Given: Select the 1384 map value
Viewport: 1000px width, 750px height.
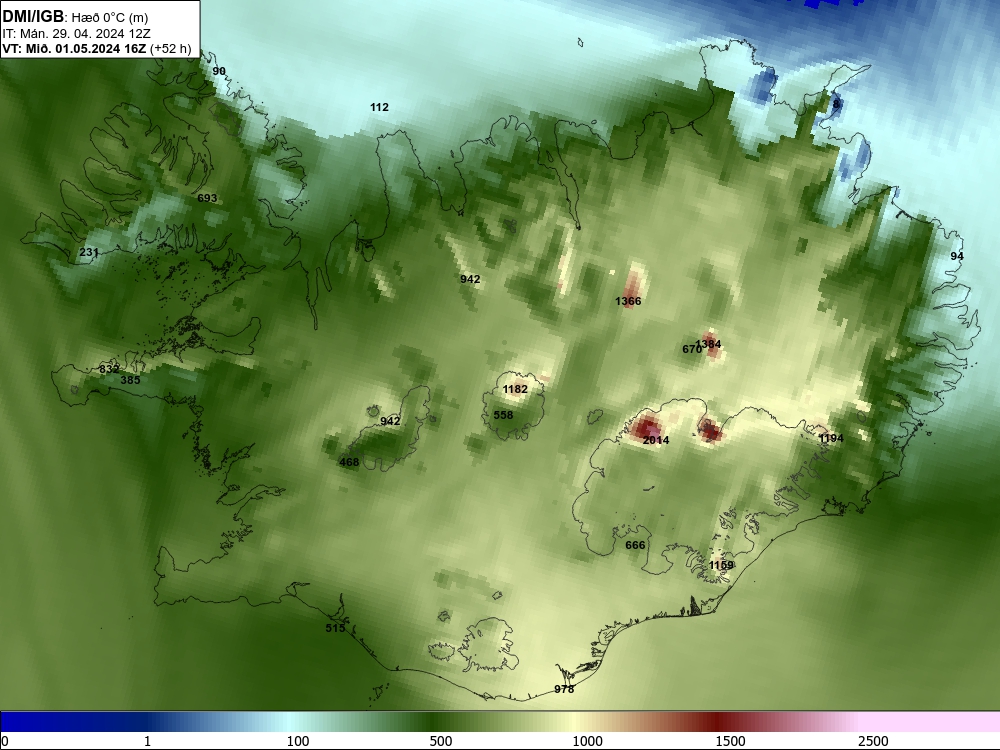Looking at the screenshot, I should [709, 344].
